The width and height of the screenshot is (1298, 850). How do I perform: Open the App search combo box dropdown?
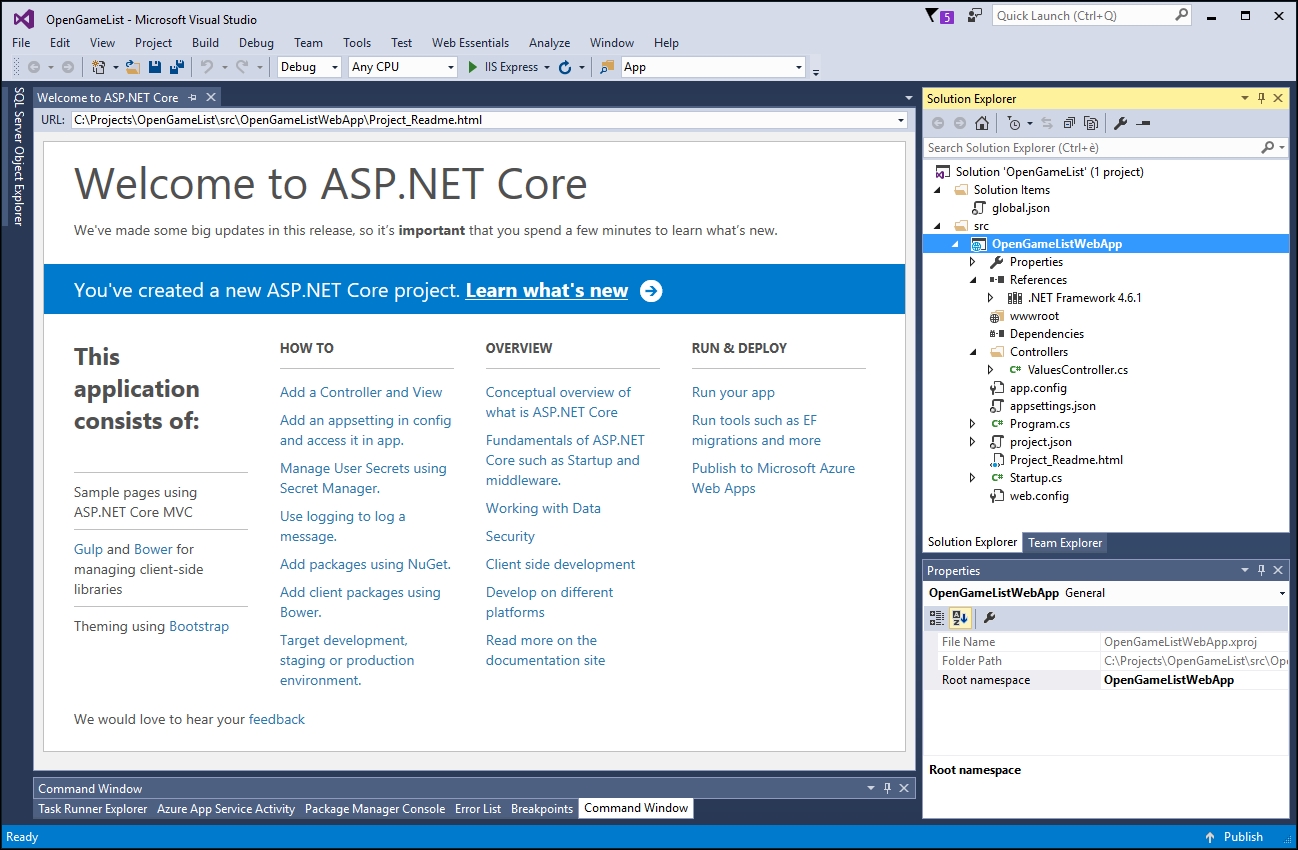798,67
